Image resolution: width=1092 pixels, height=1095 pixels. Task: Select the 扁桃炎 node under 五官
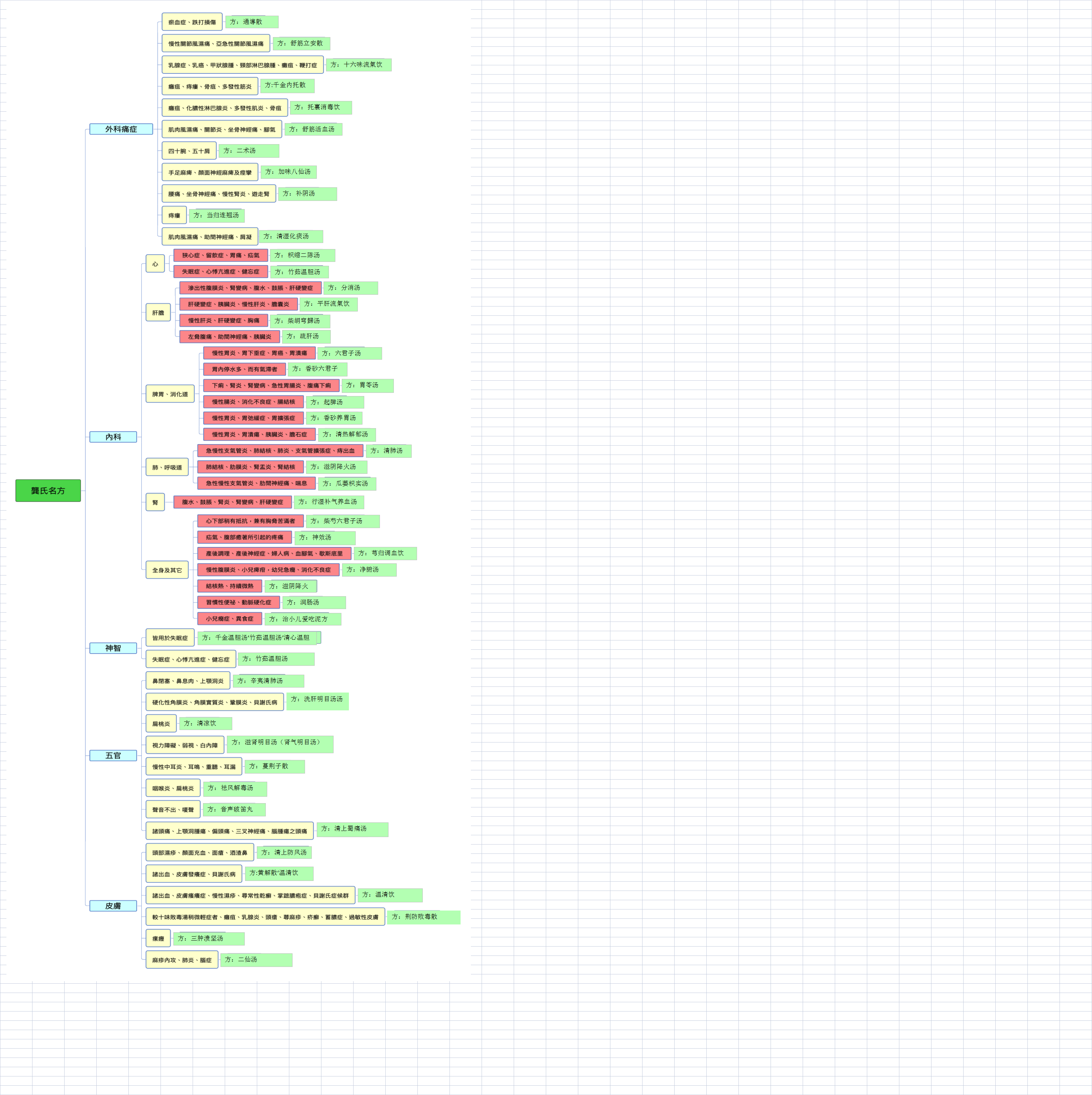pos(161,724)
